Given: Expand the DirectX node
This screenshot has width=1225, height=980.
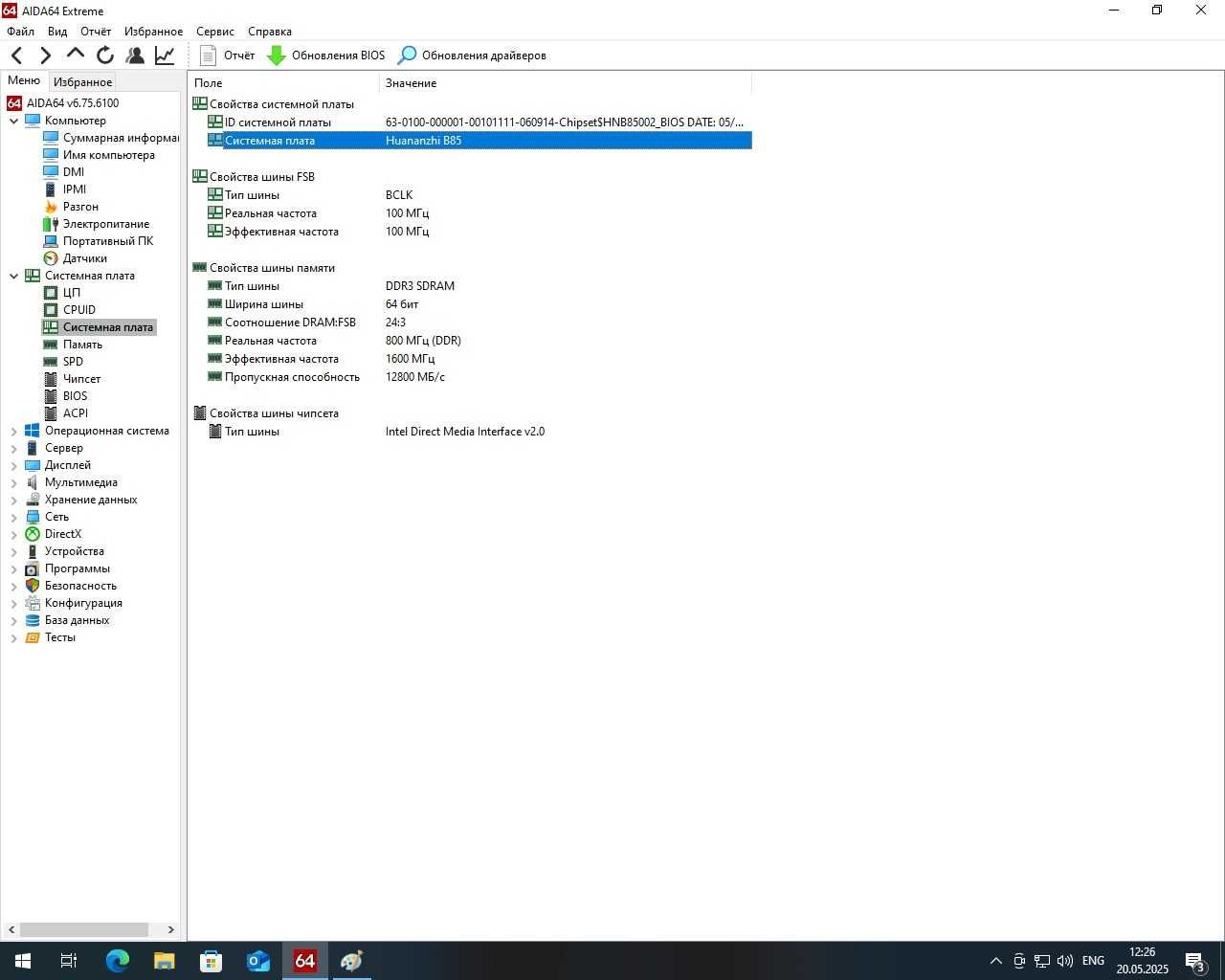Looking at the screenshot, I should 13,535.
